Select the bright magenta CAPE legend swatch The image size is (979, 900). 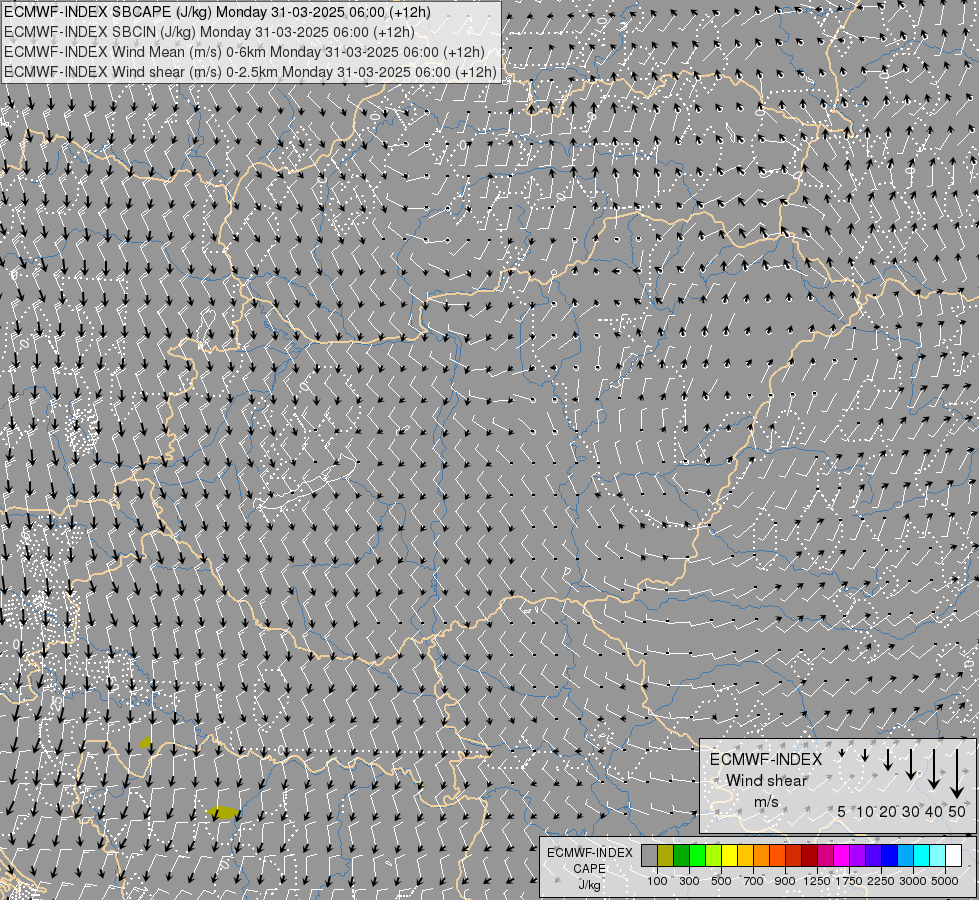pos(842,856)
